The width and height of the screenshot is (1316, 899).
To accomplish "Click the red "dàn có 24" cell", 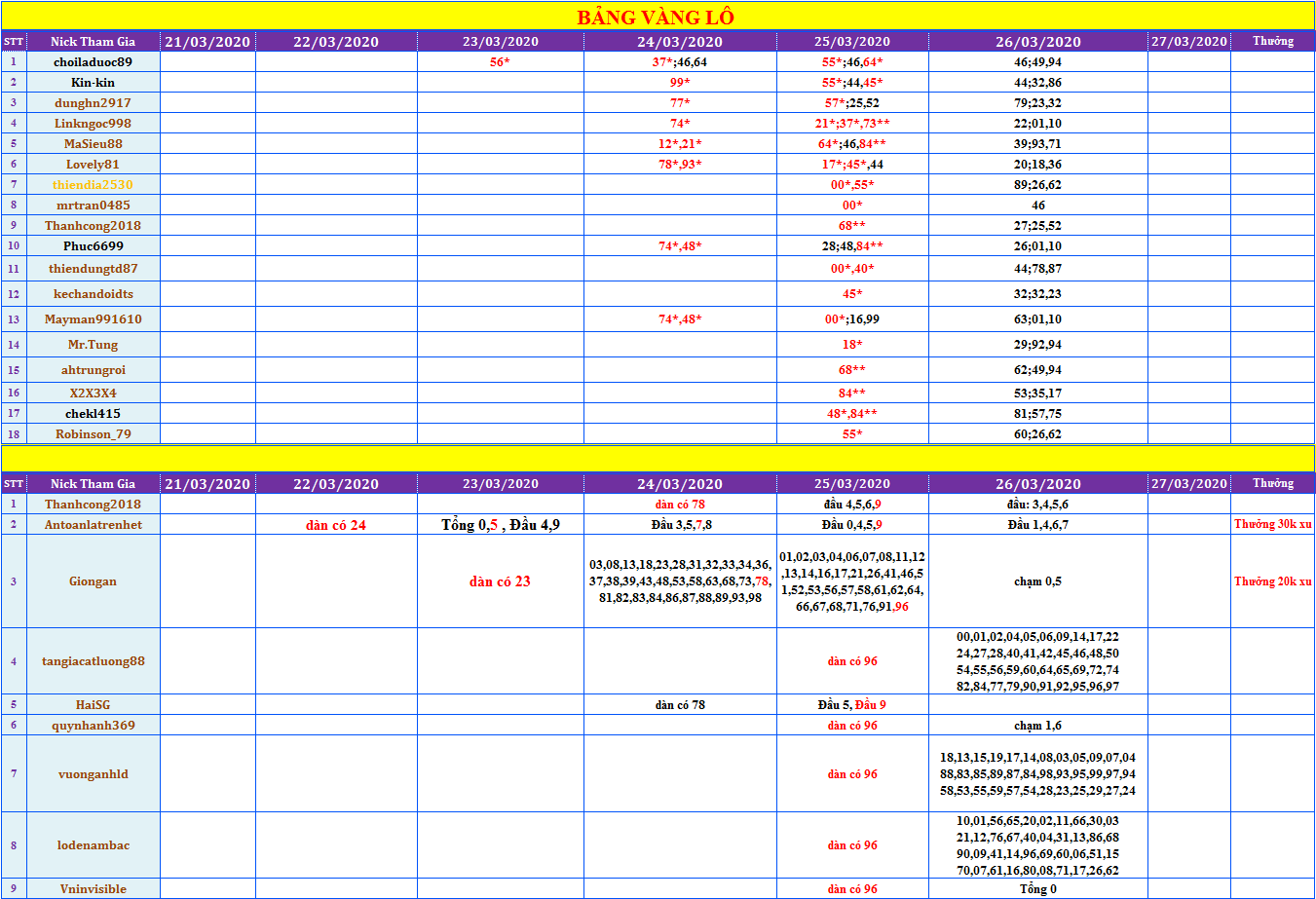I will (x=336, y=525).
